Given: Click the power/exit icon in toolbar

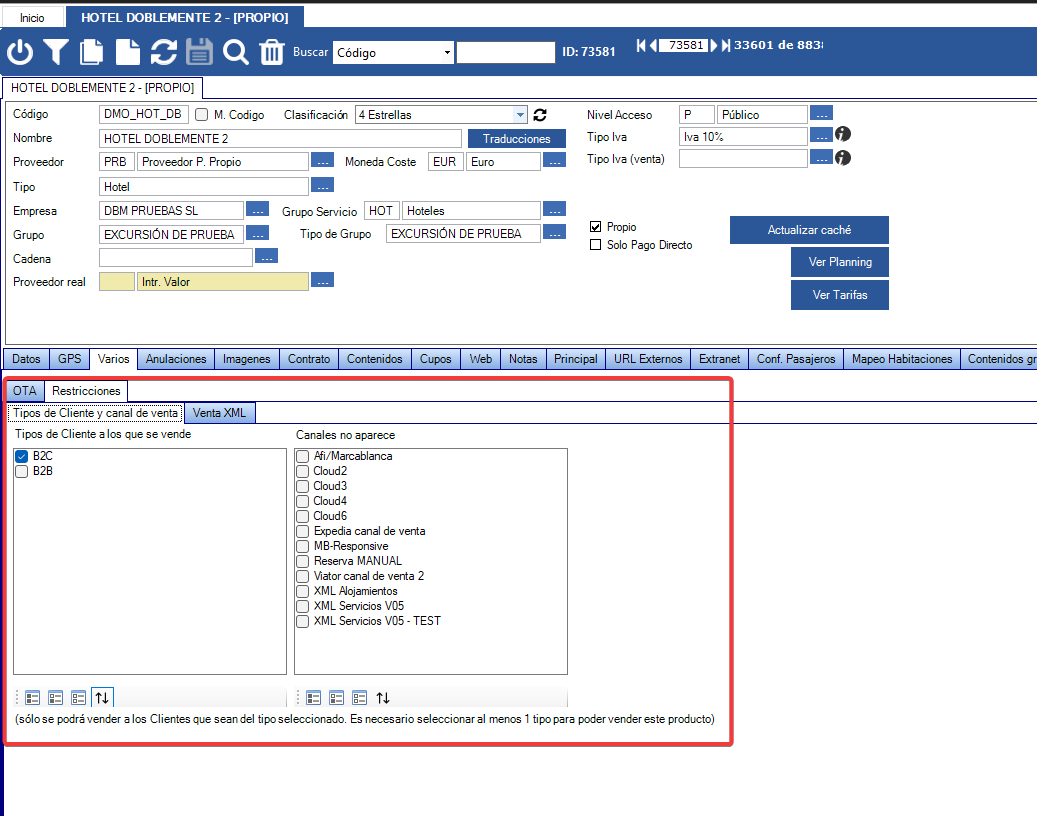Looking at the screenshot, I should (x=20, y=52).
